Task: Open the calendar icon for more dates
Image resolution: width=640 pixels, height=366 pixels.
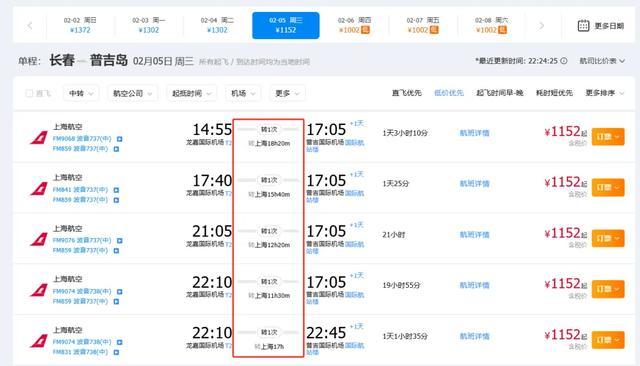Action: pyautogui.click(x=583, y=26)
